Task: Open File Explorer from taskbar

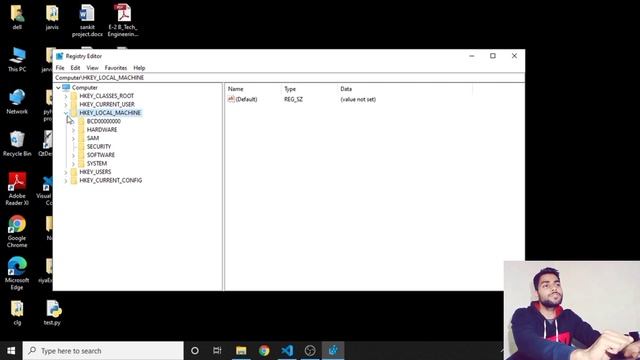Action: point(241,351)
